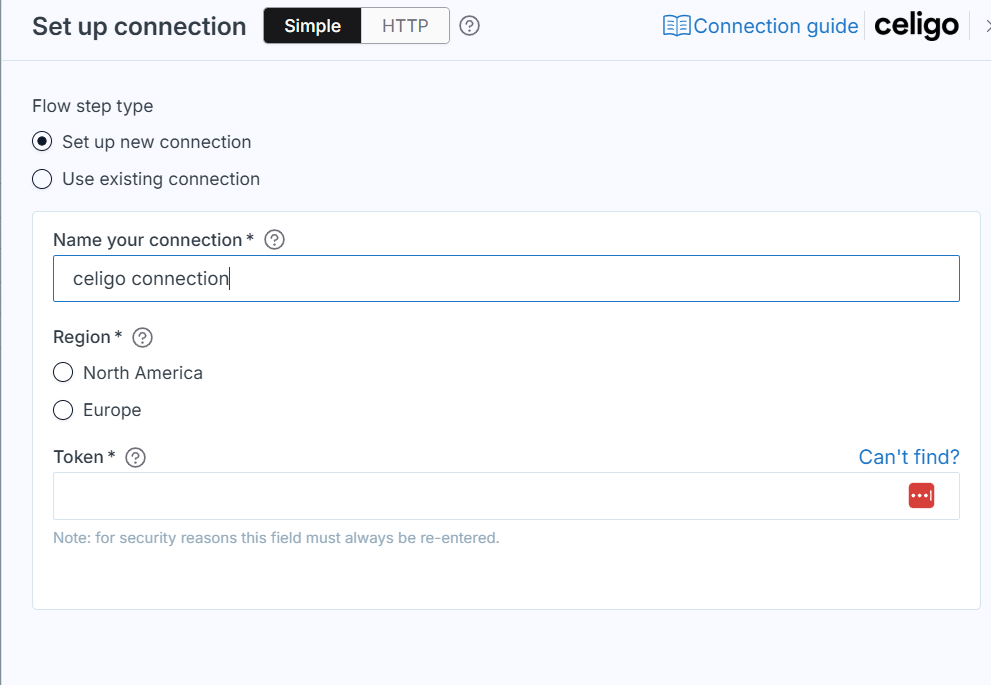Open help icon beside Simple/HTTP toggle

tap(470, 26)
